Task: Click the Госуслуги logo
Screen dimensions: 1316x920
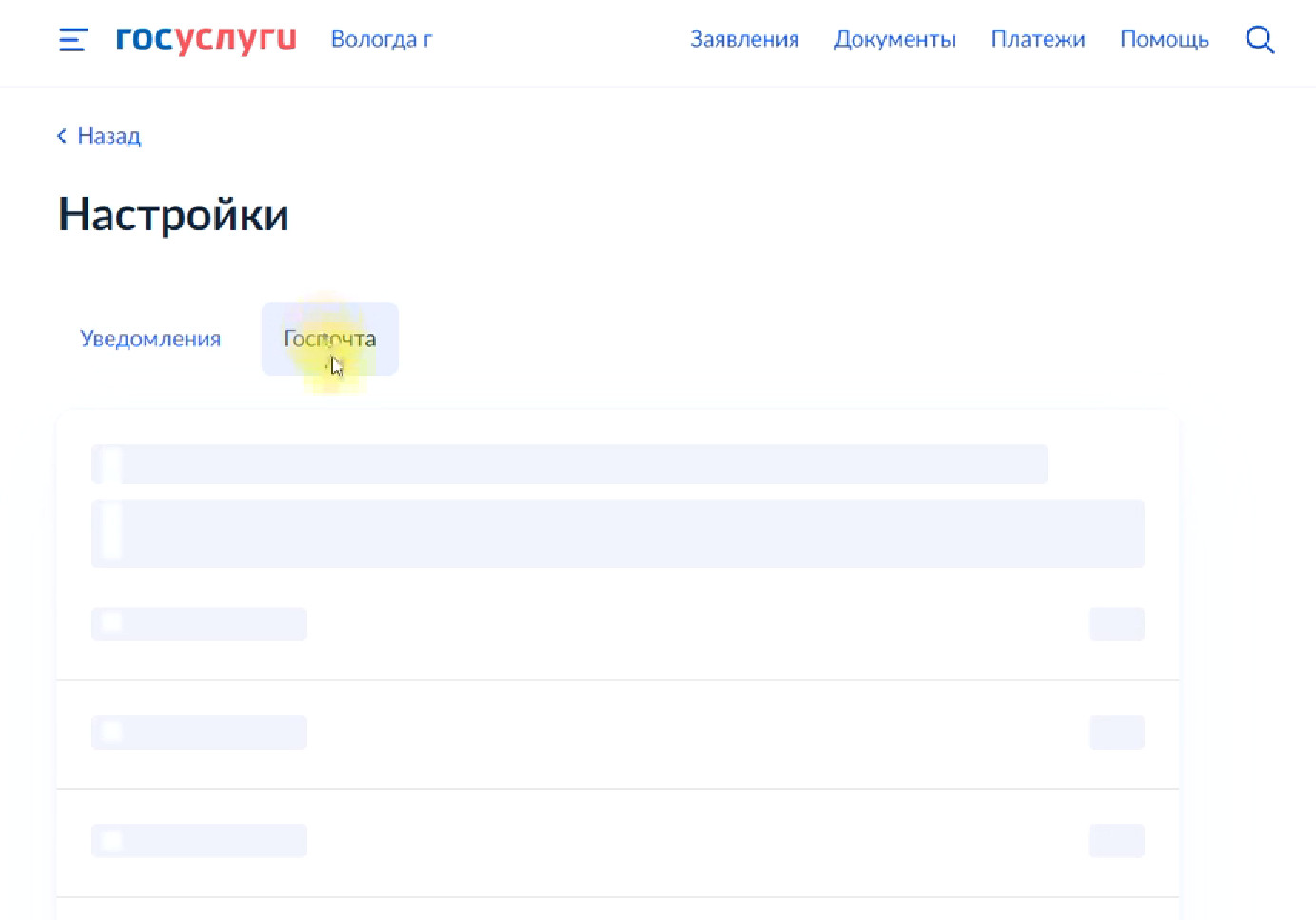Action: point(206,39)
